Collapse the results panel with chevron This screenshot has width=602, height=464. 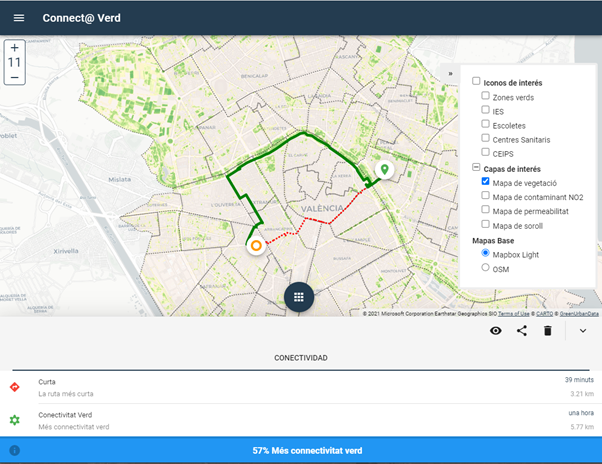pyautogui.click(x=583, y=331)
